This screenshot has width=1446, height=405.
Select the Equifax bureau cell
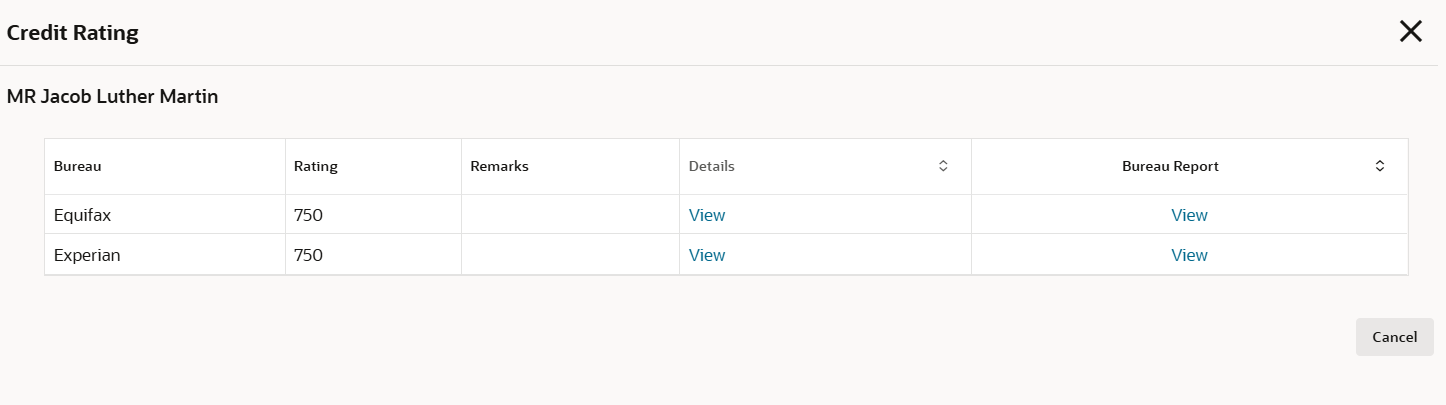coord(84,215)
